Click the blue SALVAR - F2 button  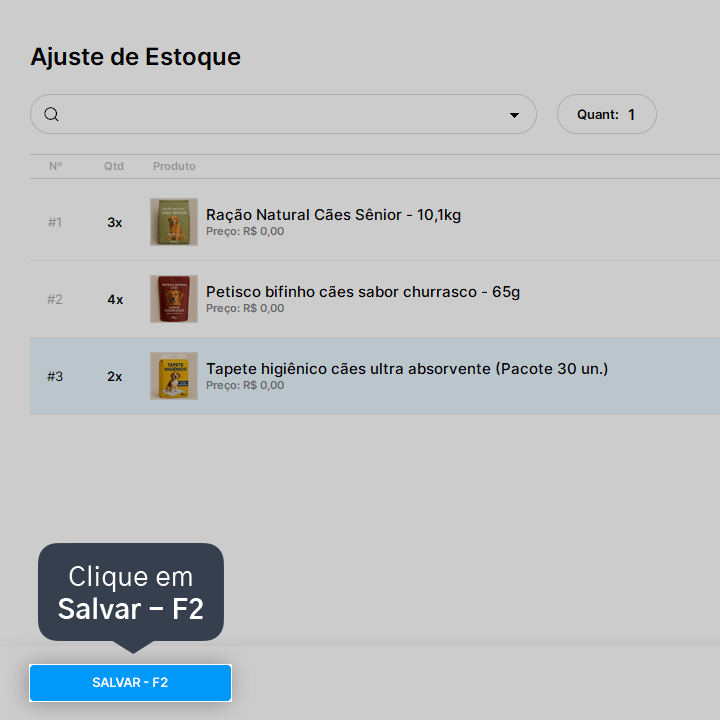(130, 682)
